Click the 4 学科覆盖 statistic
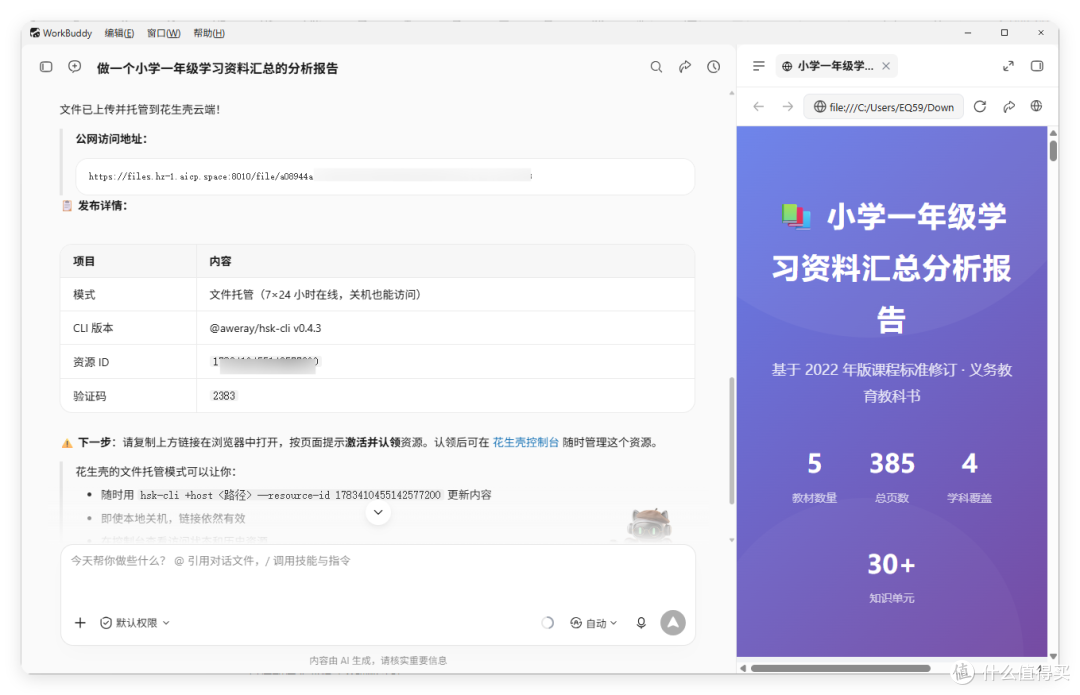 (x=969, y=477)
